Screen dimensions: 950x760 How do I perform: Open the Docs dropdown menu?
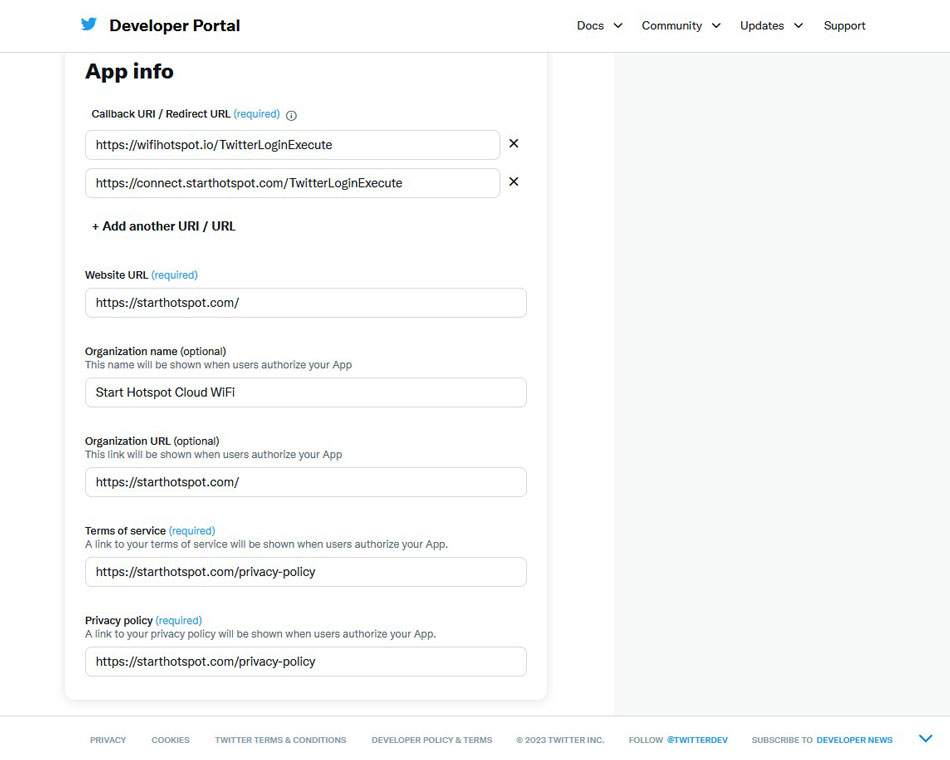(599, 26)
